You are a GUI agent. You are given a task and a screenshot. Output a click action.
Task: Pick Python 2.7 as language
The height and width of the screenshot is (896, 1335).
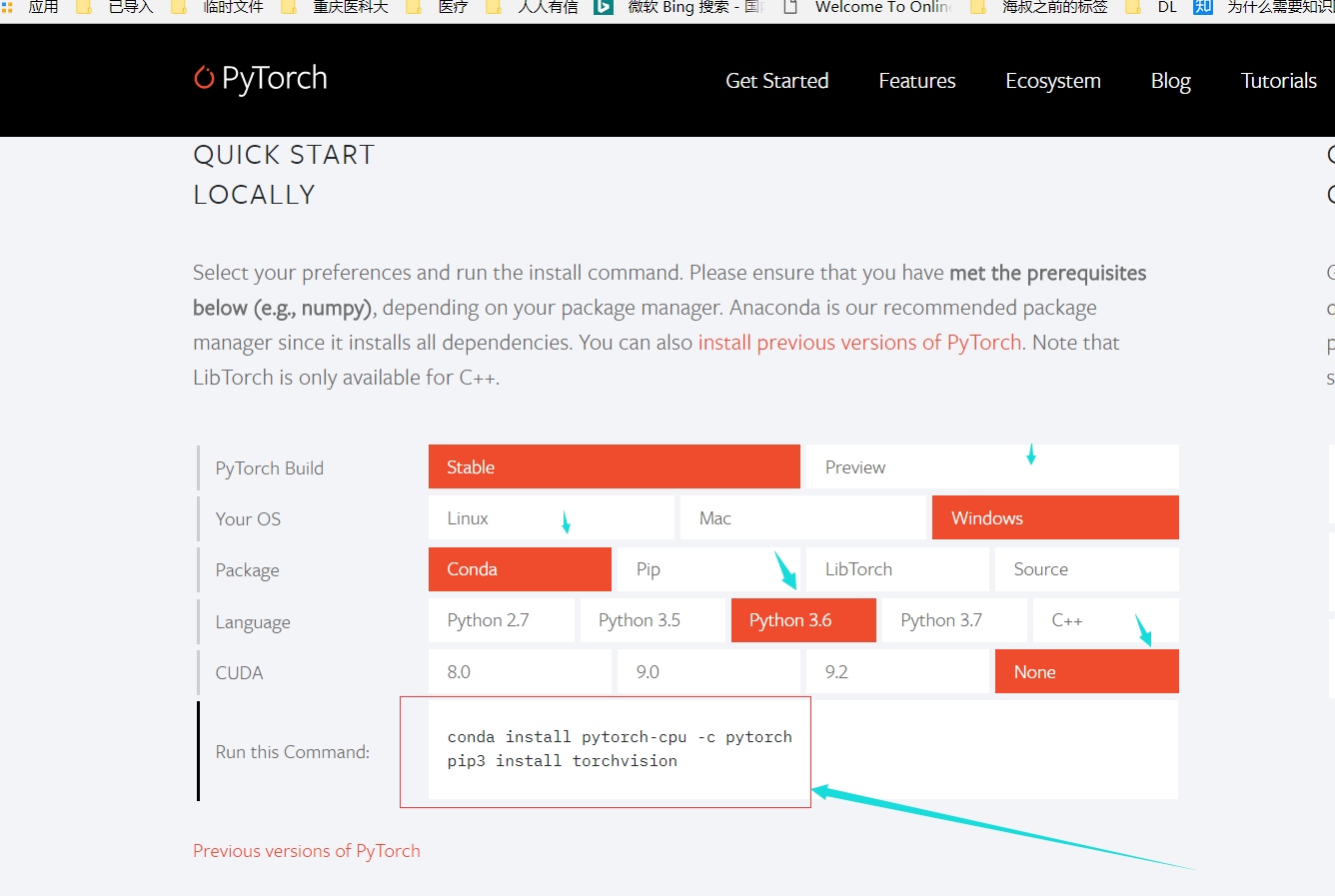502,620
